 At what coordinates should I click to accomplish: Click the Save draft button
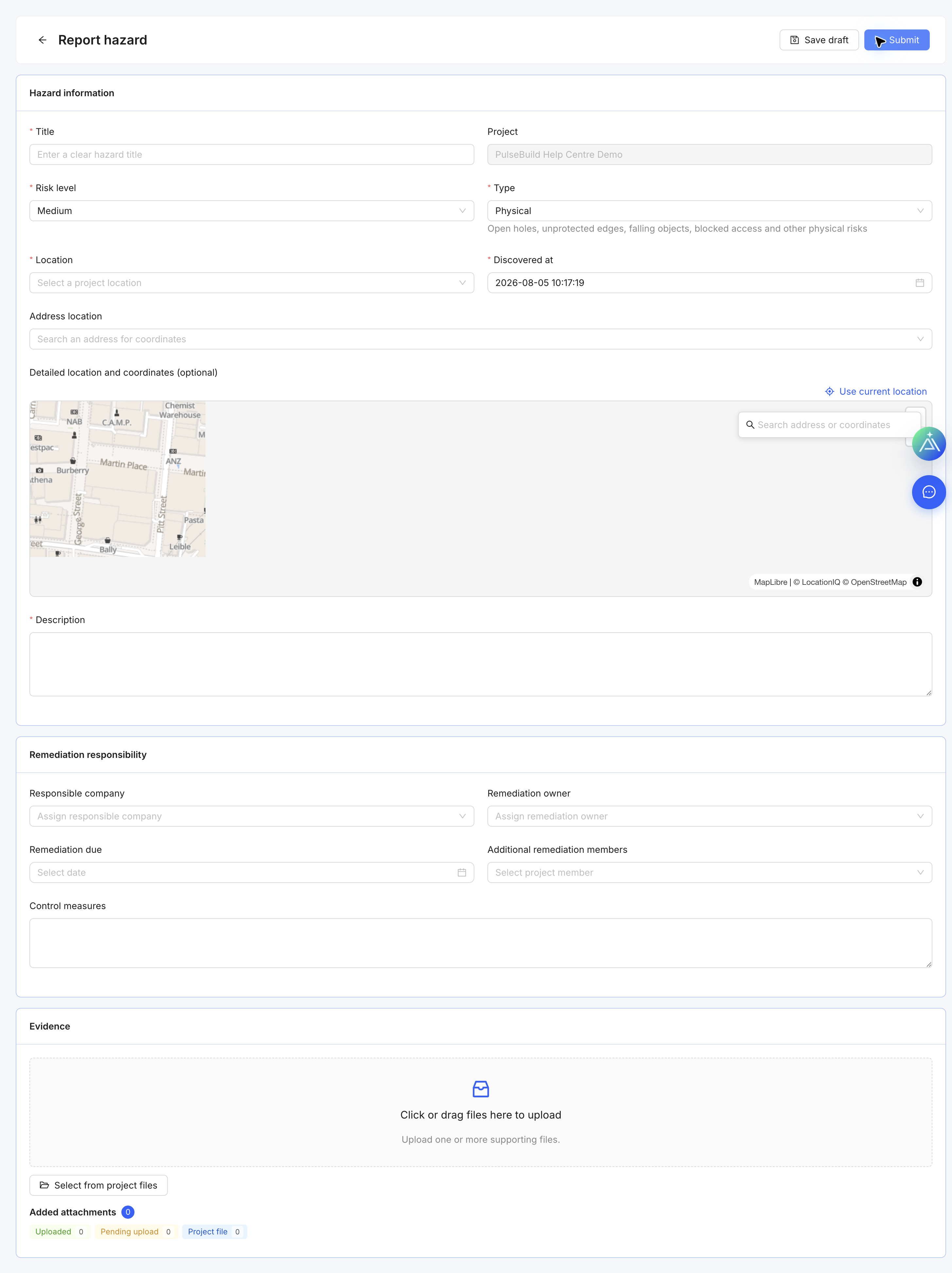819,40
